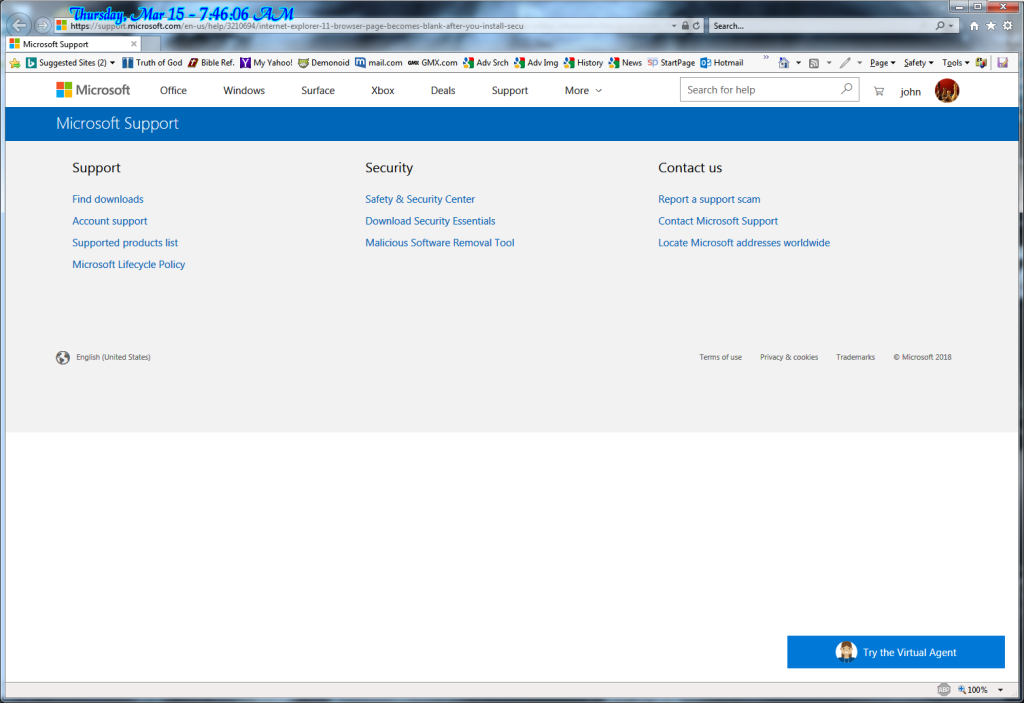Open the address bar autocomplete dropdown arrow
This screenshot has height=703, width=1024.
[674, 26]
